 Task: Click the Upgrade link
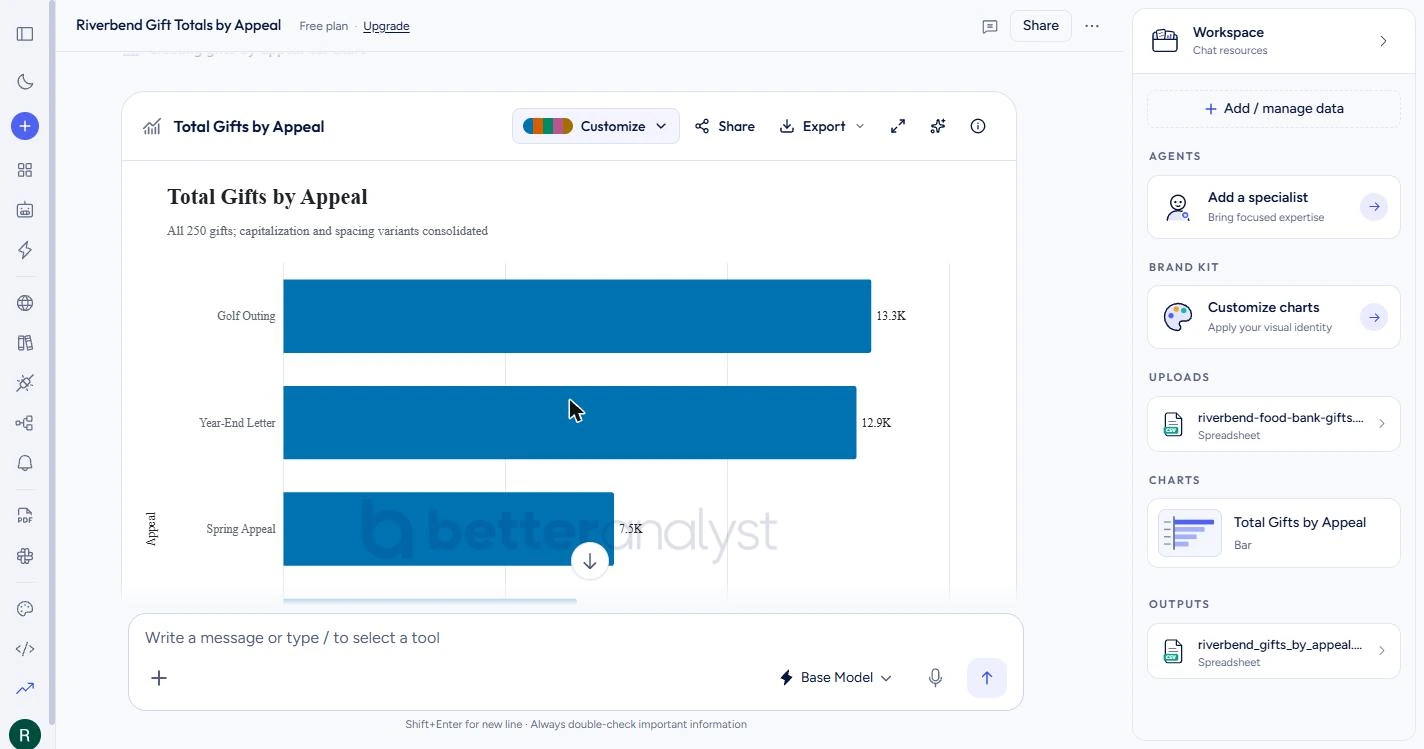[x=386, y=26]
